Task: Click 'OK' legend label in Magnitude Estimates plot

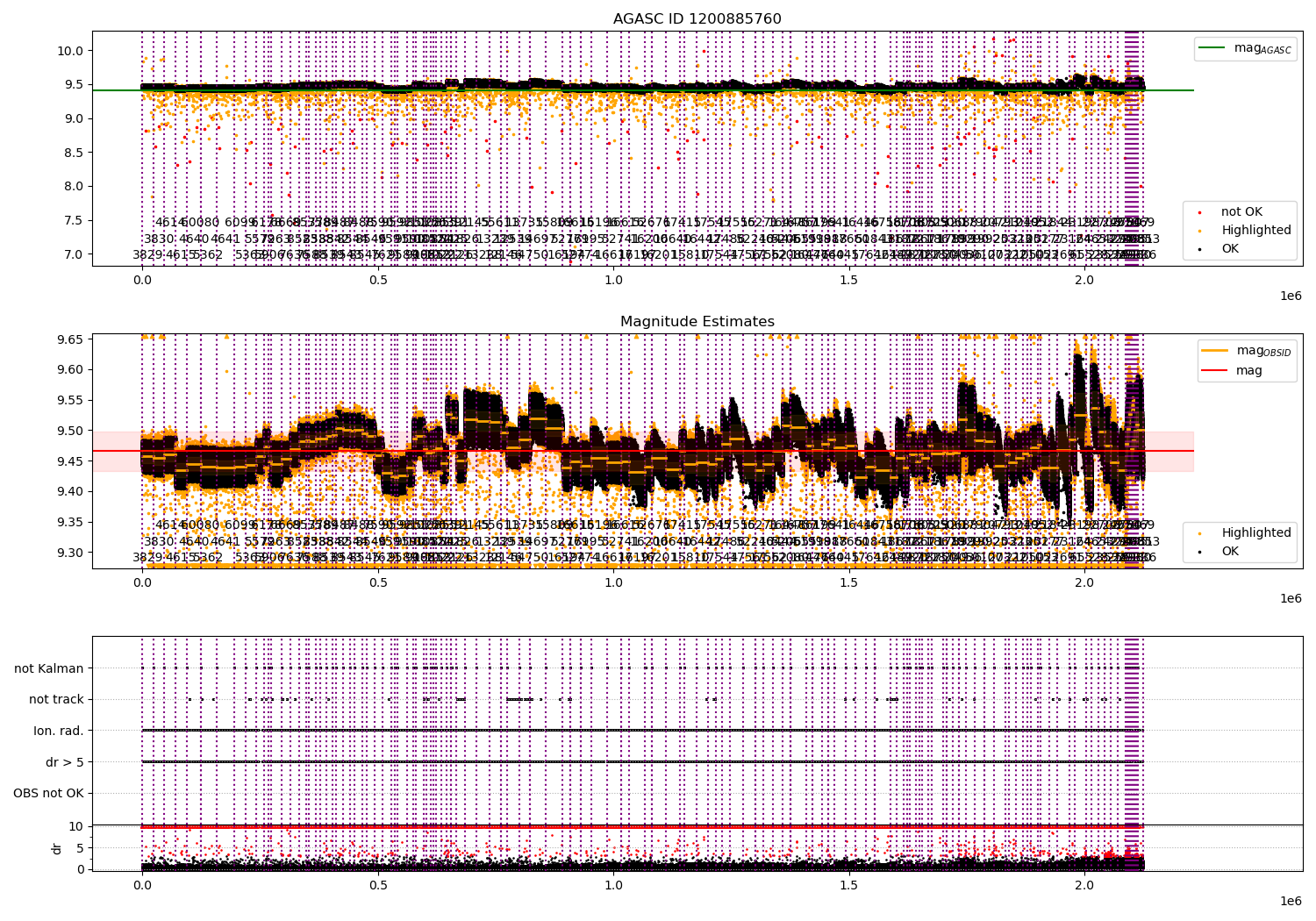Action: coord(1230,552)
